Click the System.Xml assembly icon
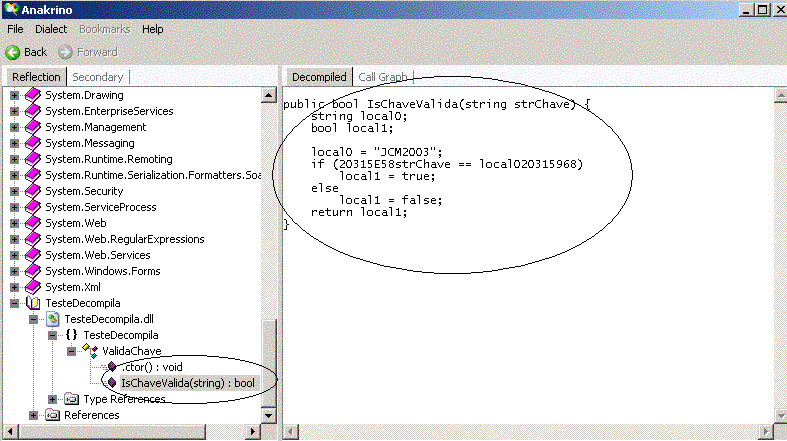 pyautogui.click(x=33, y=287)
